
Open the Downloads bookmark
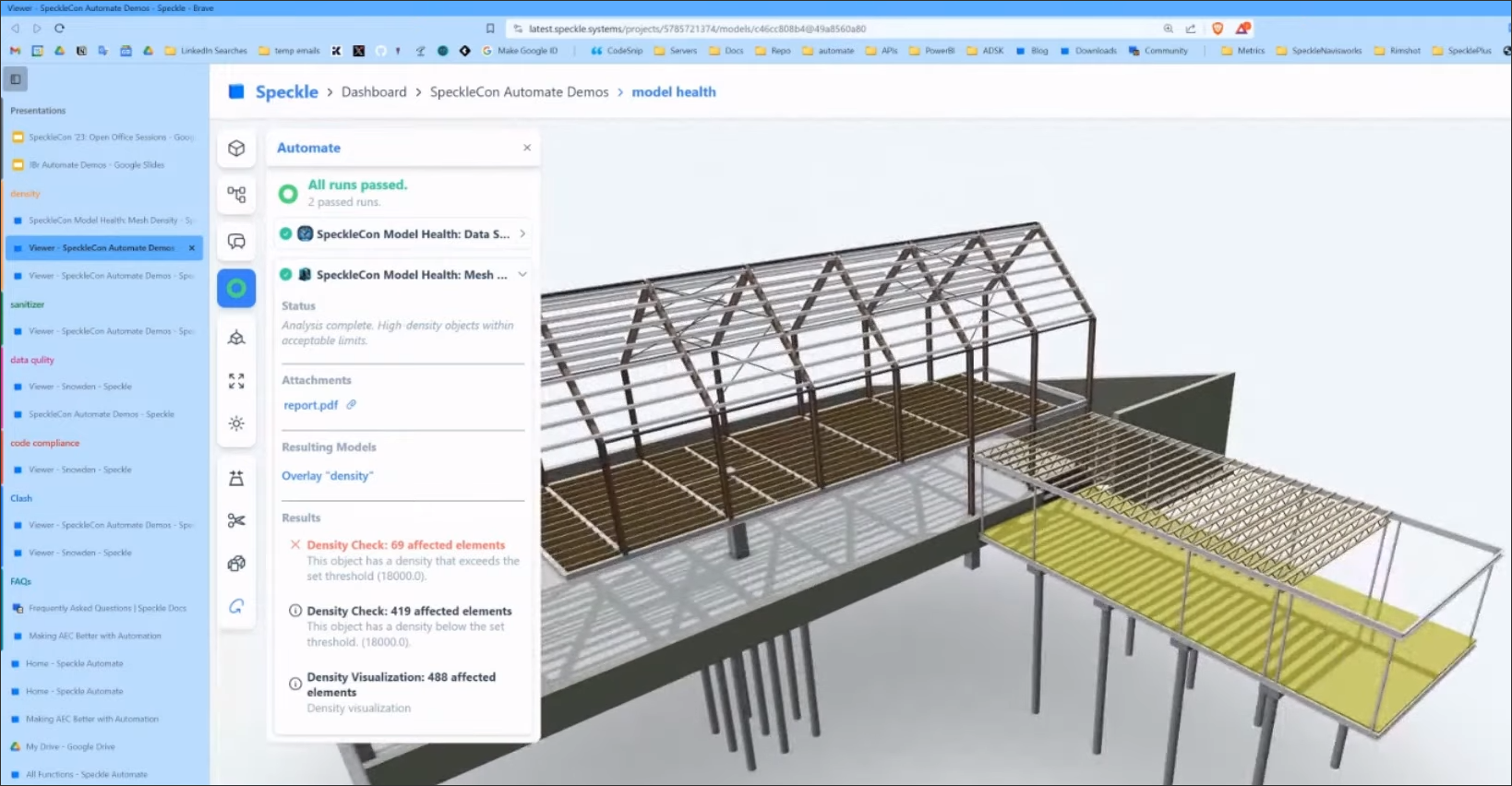[1088, 51]
